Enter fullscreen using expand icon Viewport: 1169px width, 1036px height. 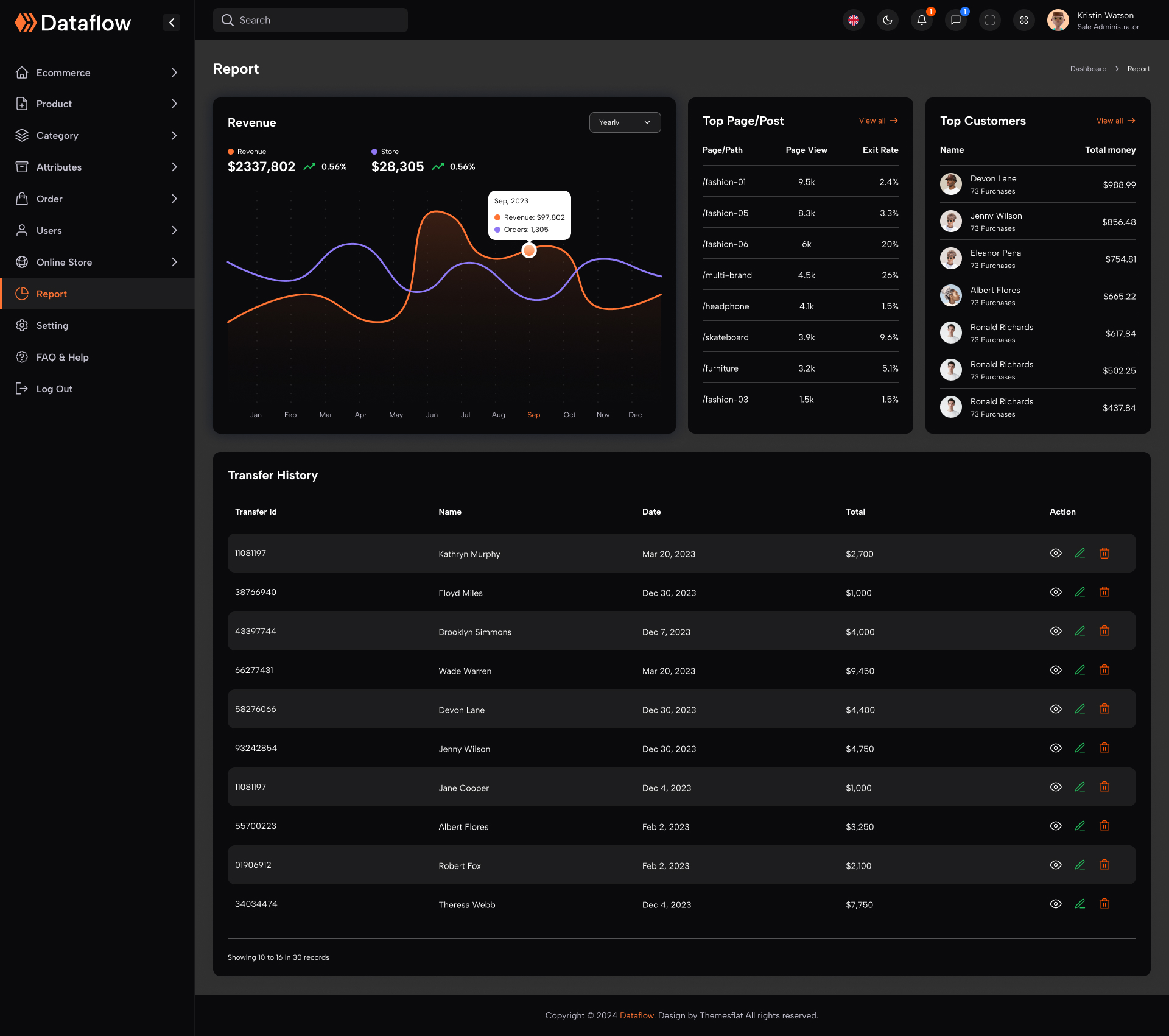[989, 20]
